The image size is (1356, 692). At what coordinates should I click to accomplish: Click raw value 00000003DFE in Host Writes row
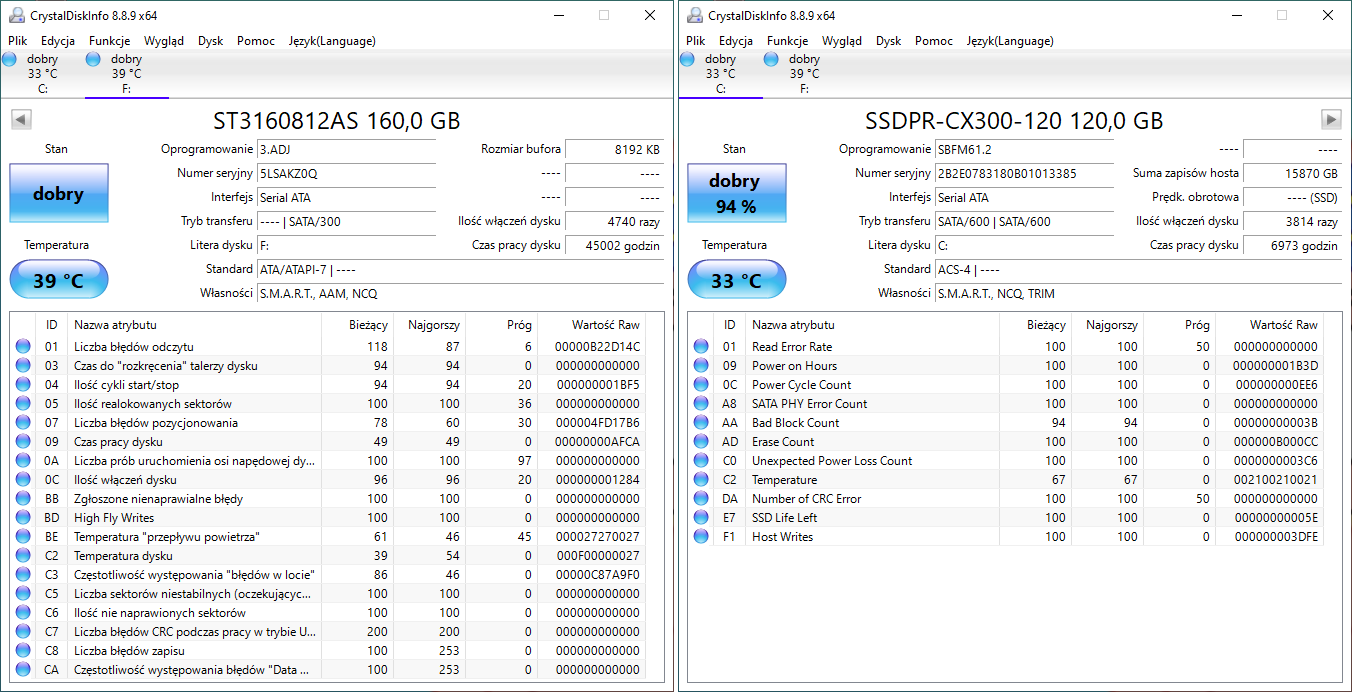tap(1275, 537)
